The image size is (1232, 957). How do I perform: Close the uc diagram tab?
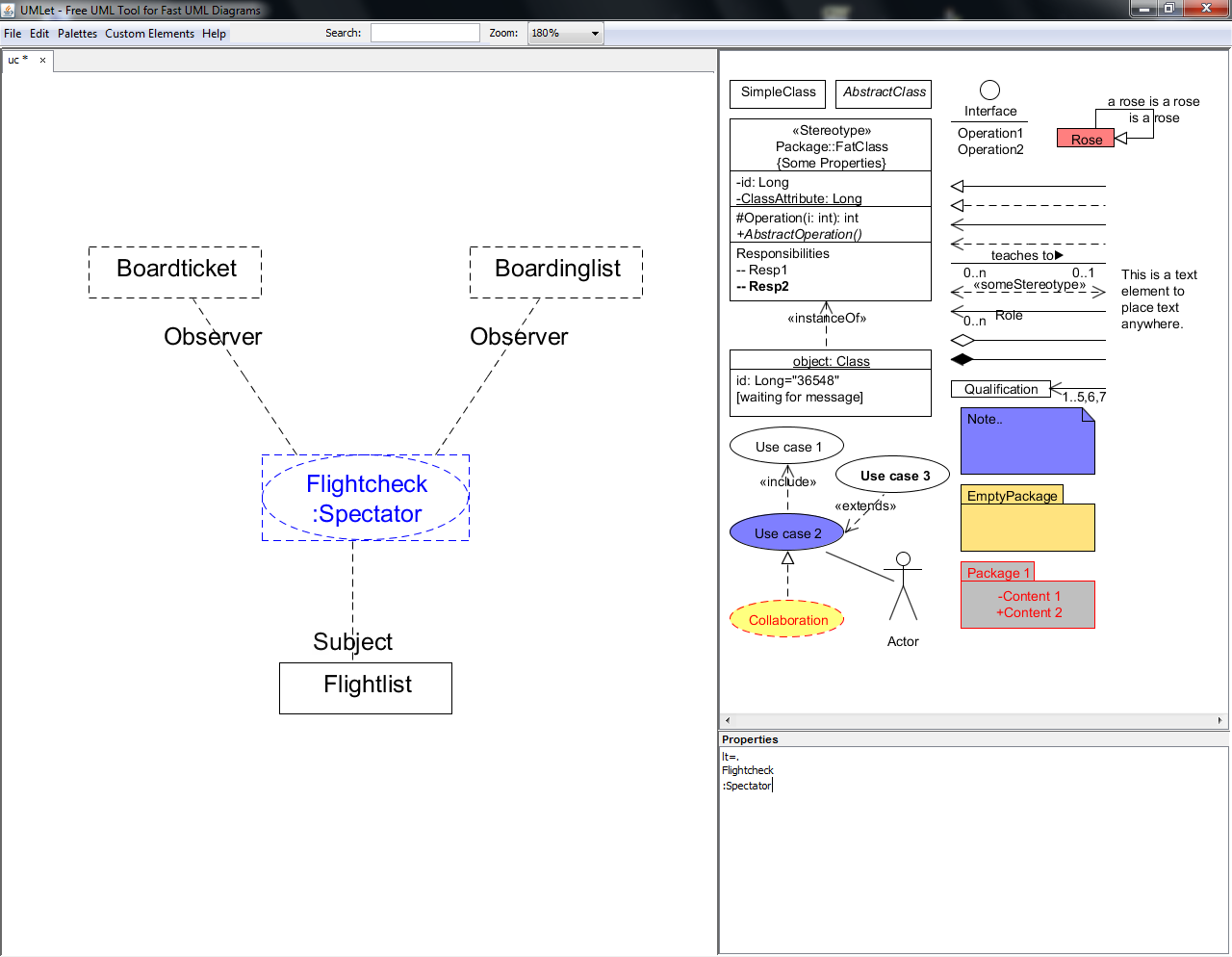tap(42, 60)
